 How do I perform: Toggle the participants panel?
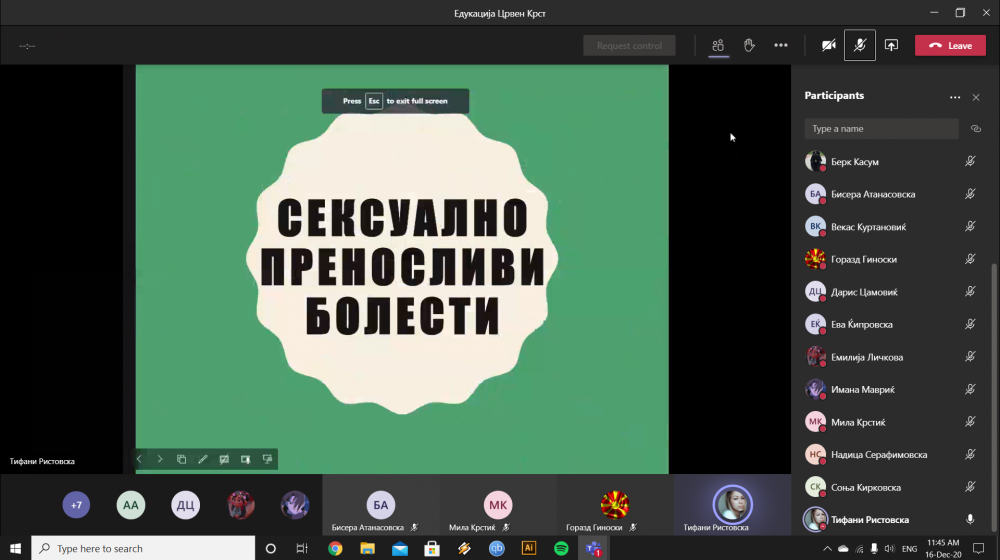718,45
